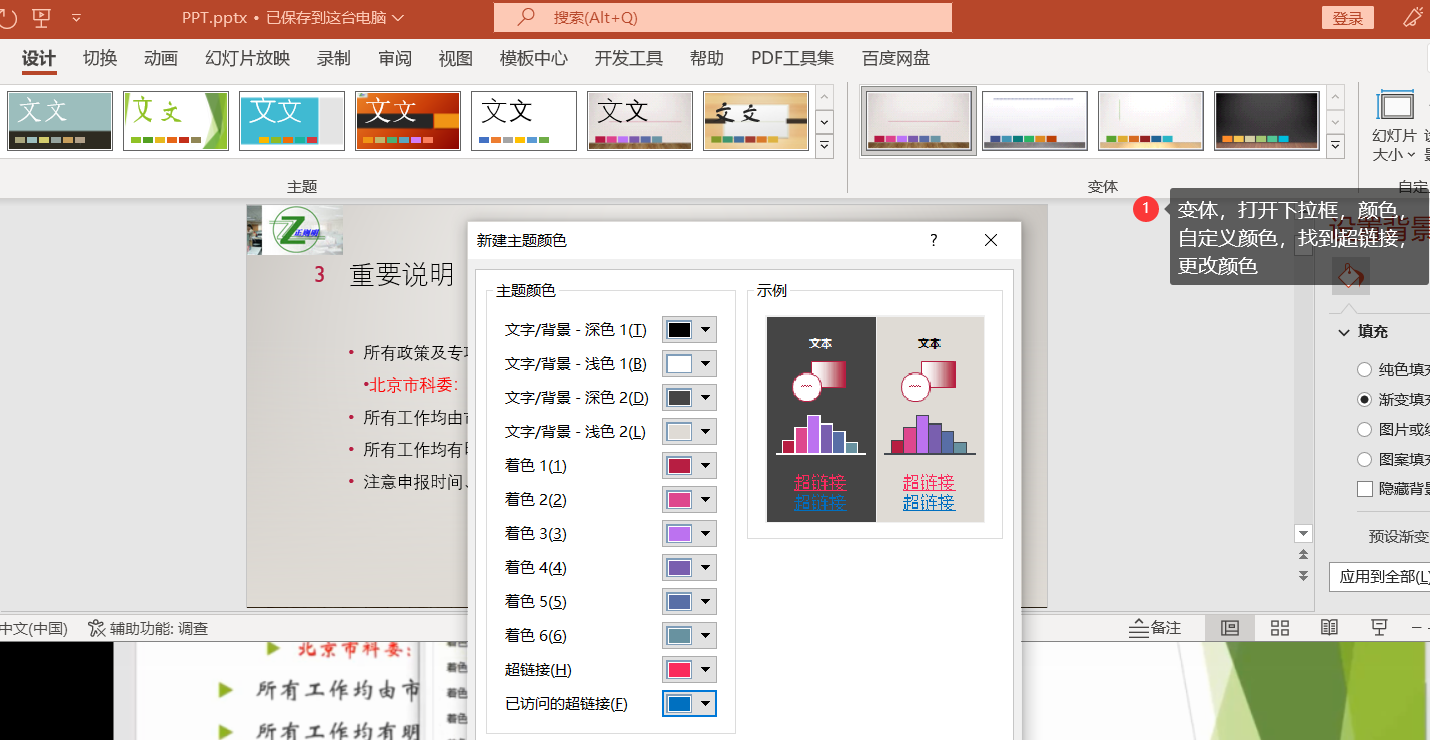Open 文字/背景 - 浅色 1 color dropdown
Viewport: 1430px width, 740px height.
(x=689, y=364)
